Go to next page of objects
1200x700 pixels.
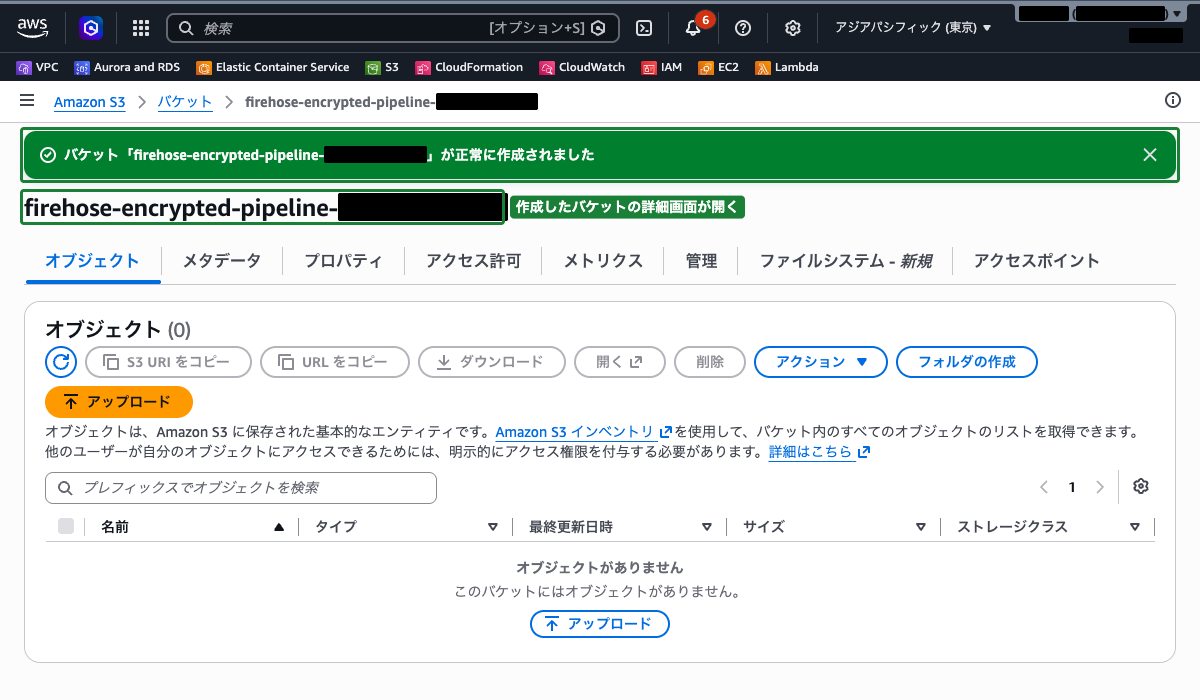click(1100, 488)
